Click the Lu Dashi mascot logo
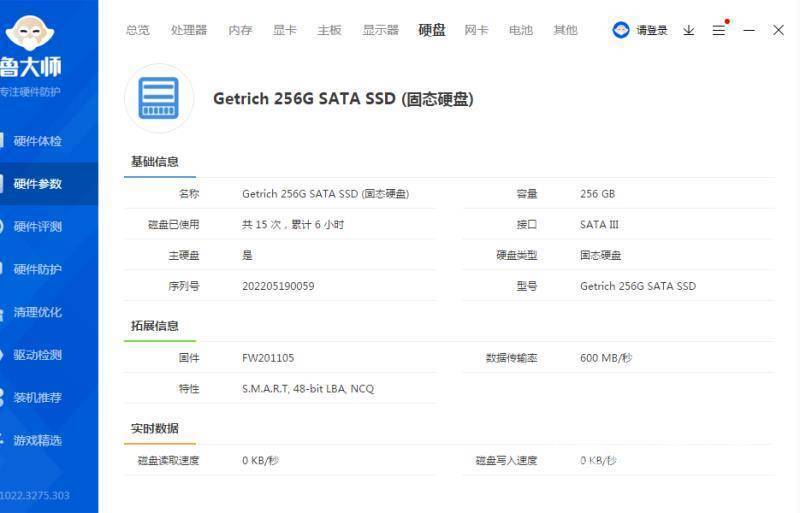The height and width of the screenshot is (513, 800). click(x=30, y=33)
